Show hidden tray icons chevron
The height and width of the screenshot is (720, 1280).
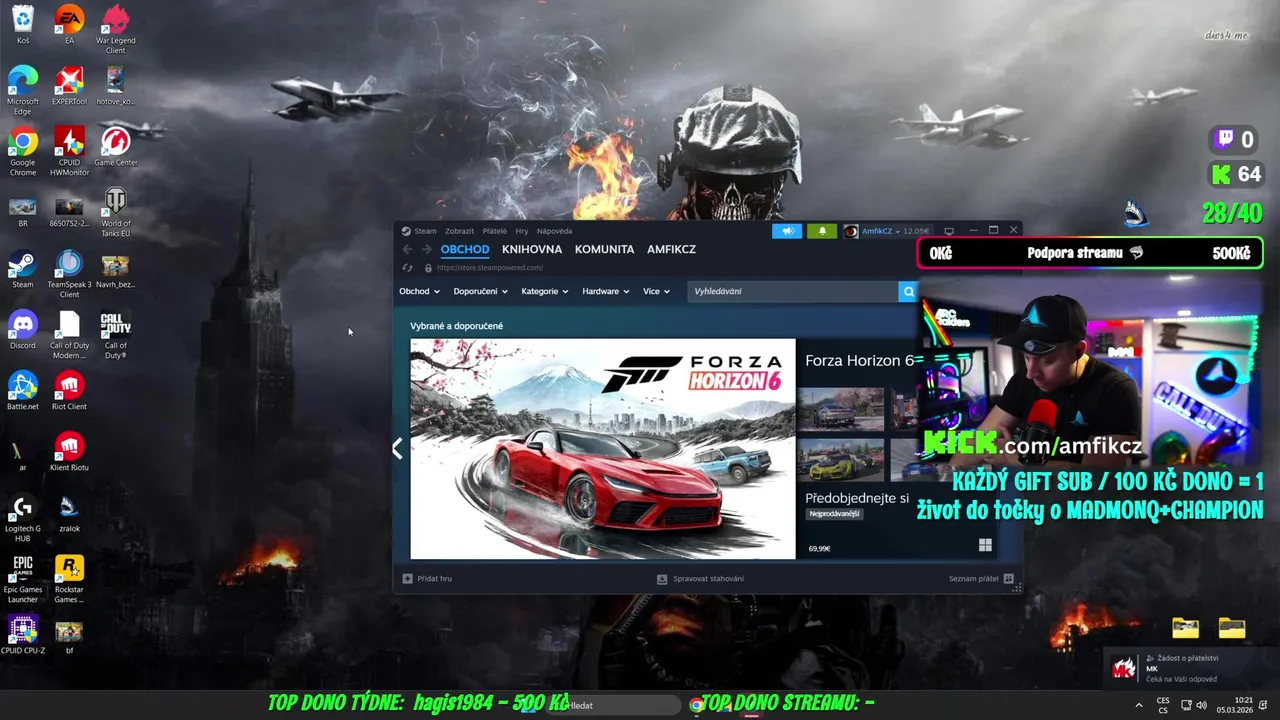point(1138,705)
